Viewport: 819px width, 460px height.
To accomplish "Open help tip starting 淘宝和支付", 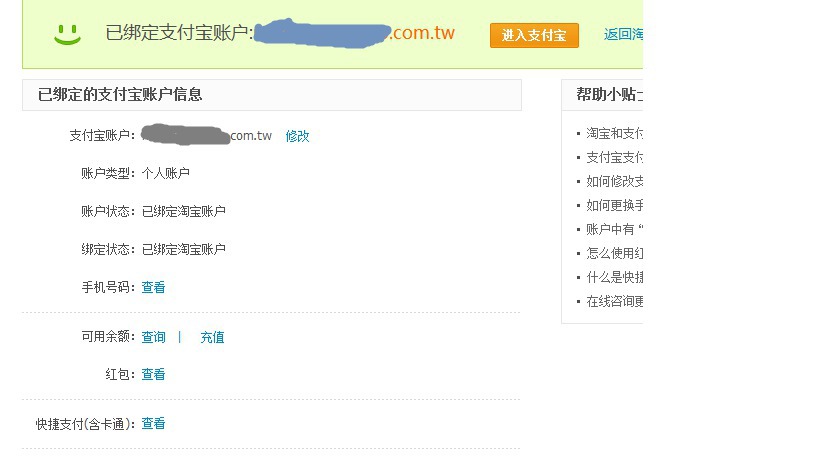I will point(614,133).
